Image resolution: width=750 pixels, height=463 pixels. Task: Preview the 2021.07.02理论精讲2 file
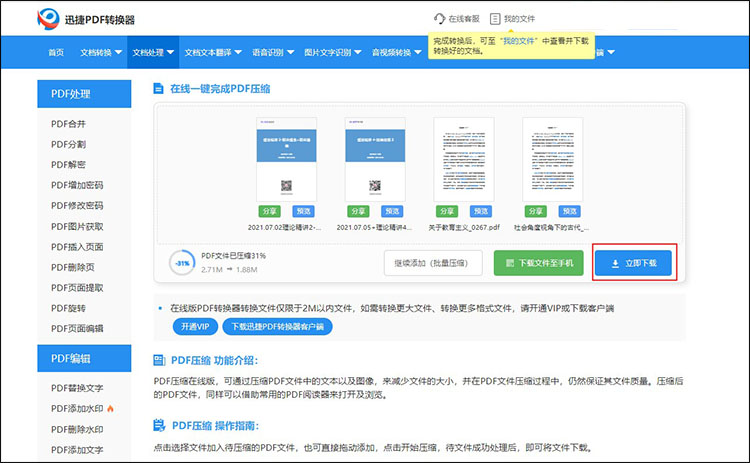[x=303, y=211]
